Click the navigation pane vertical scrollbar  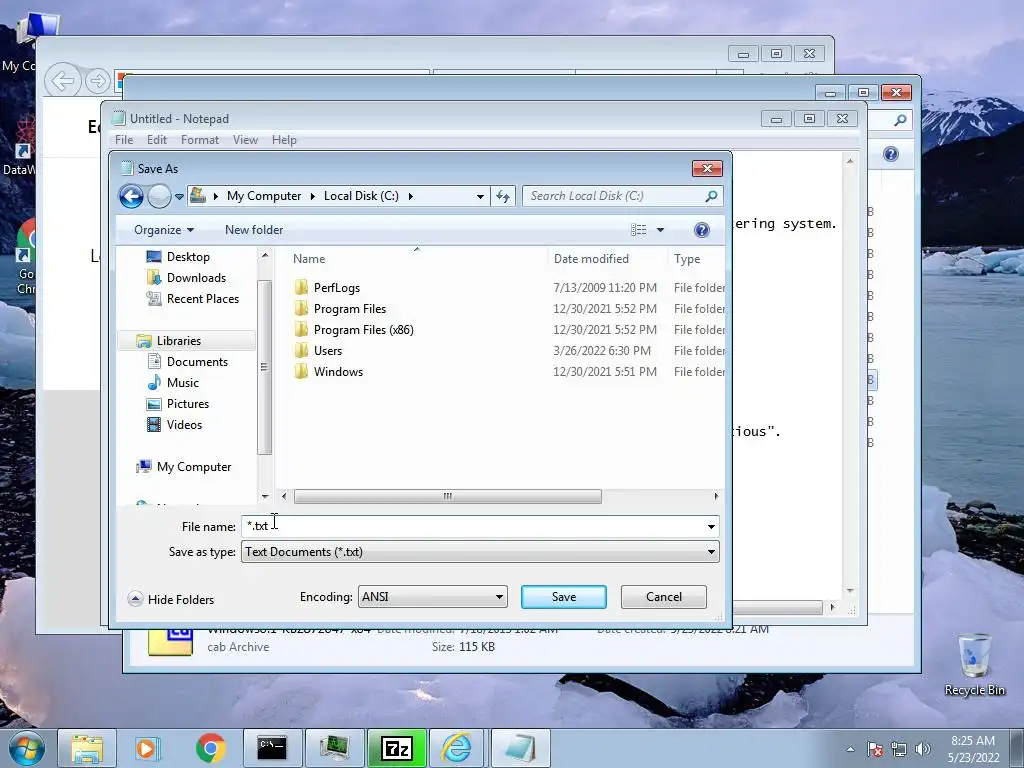coord(264,367)
